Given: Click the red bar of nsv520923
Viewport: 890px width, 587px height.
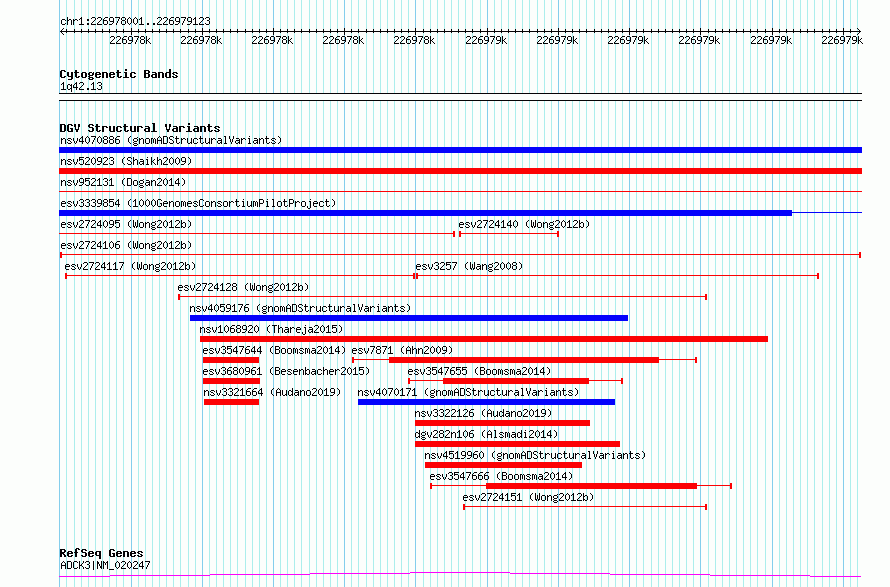Looking at the screenshot, I should point(460,171).
